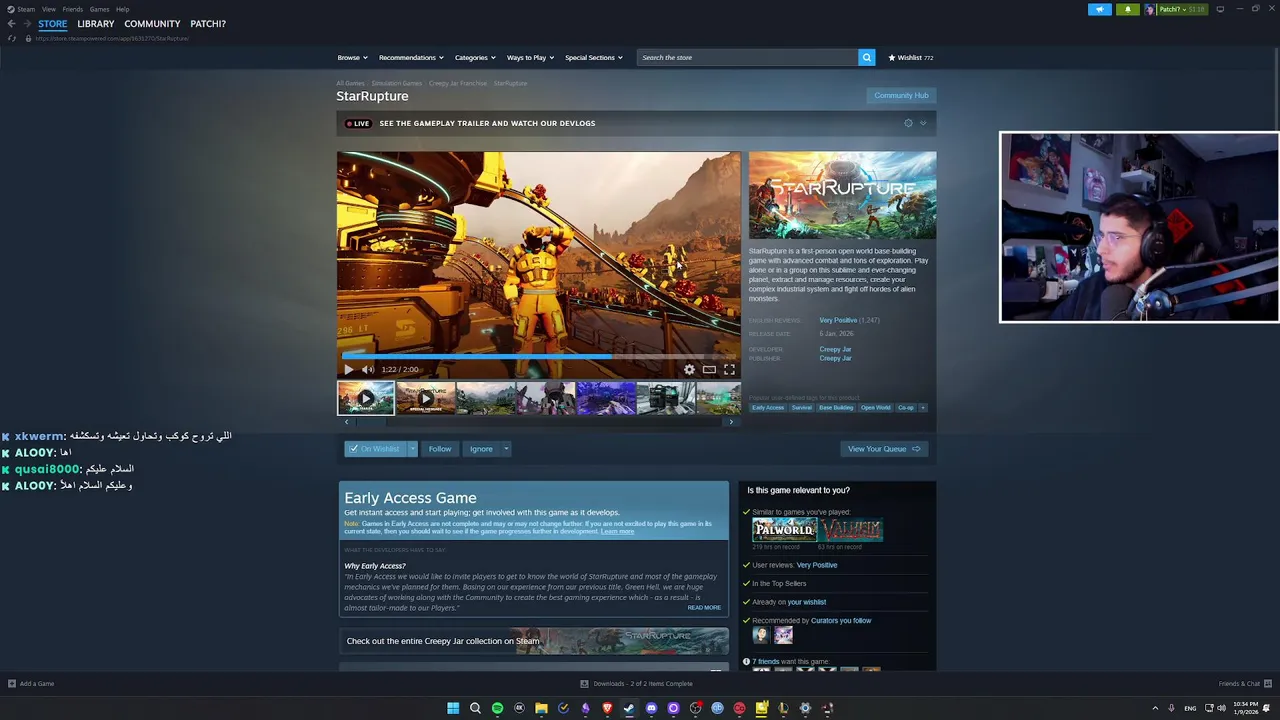
Task: Open the Help menu
Action: click(x=122, y=9)
